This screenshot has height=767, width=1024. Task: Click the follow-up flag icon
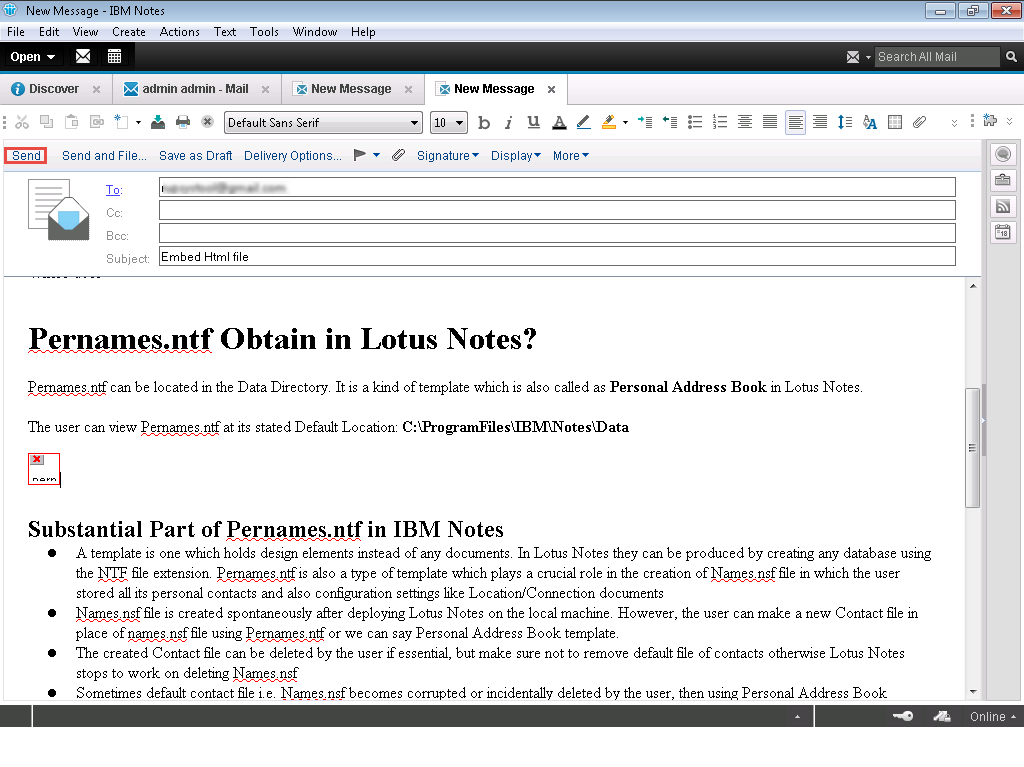(359, 155)
